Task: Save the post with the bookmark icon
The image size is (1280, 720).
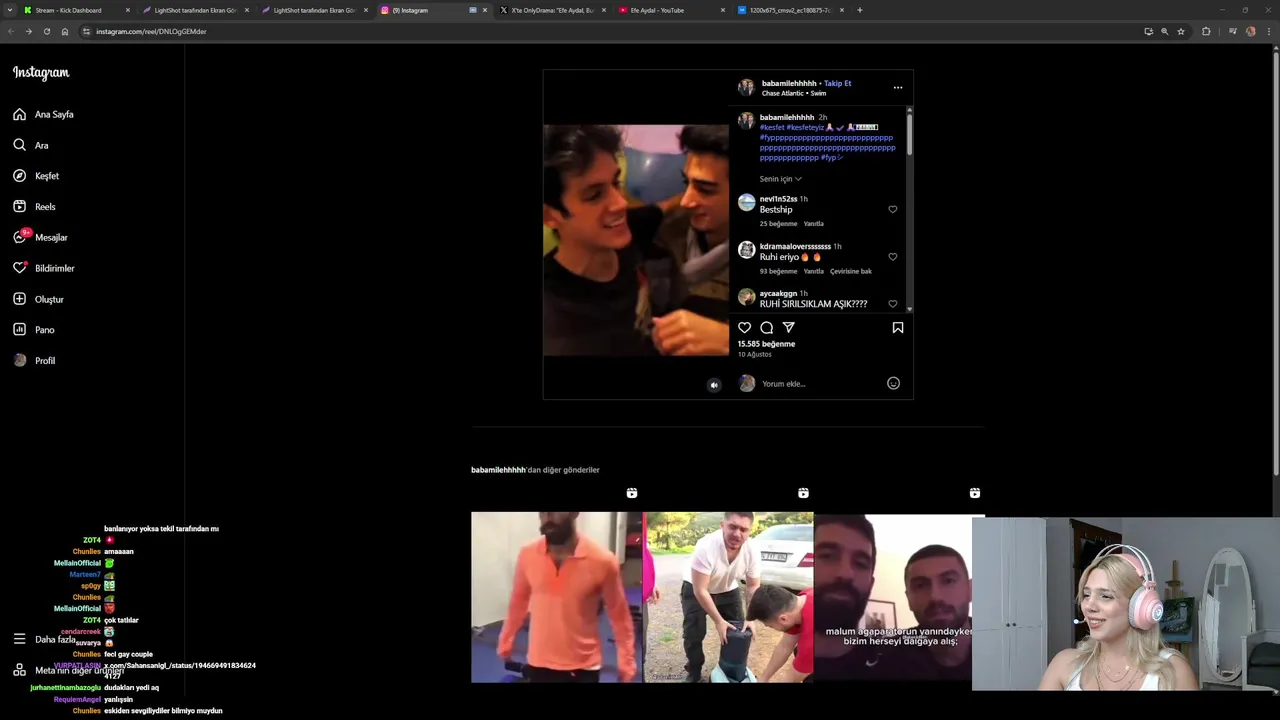Action: point(898,328)
